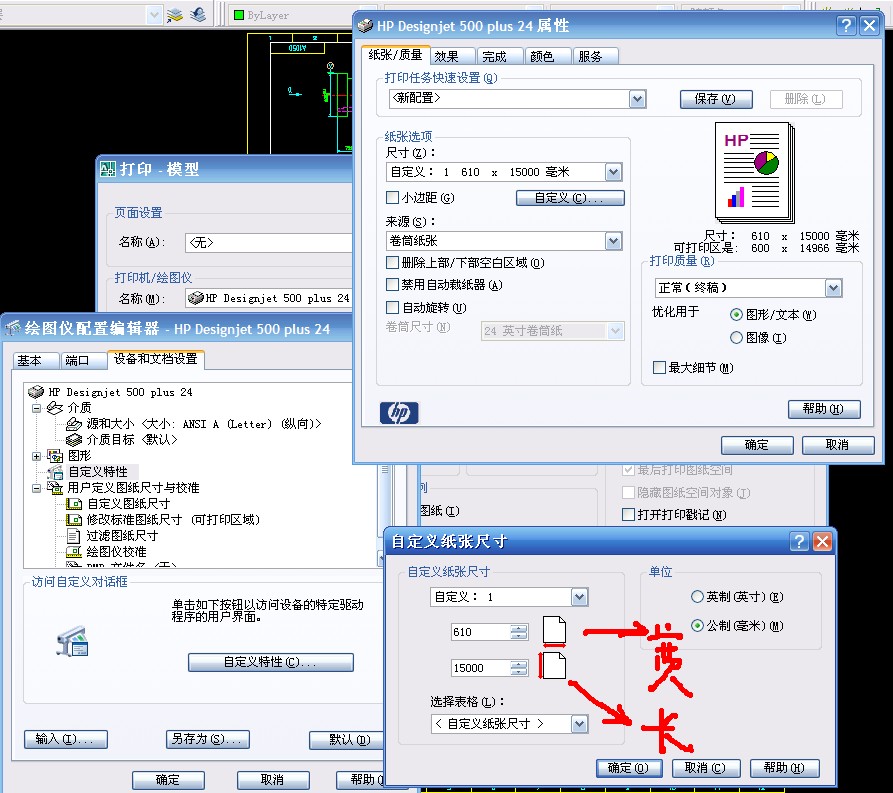Click the height page icon beside 15000
Screen dimensions: 893x793
553,666
